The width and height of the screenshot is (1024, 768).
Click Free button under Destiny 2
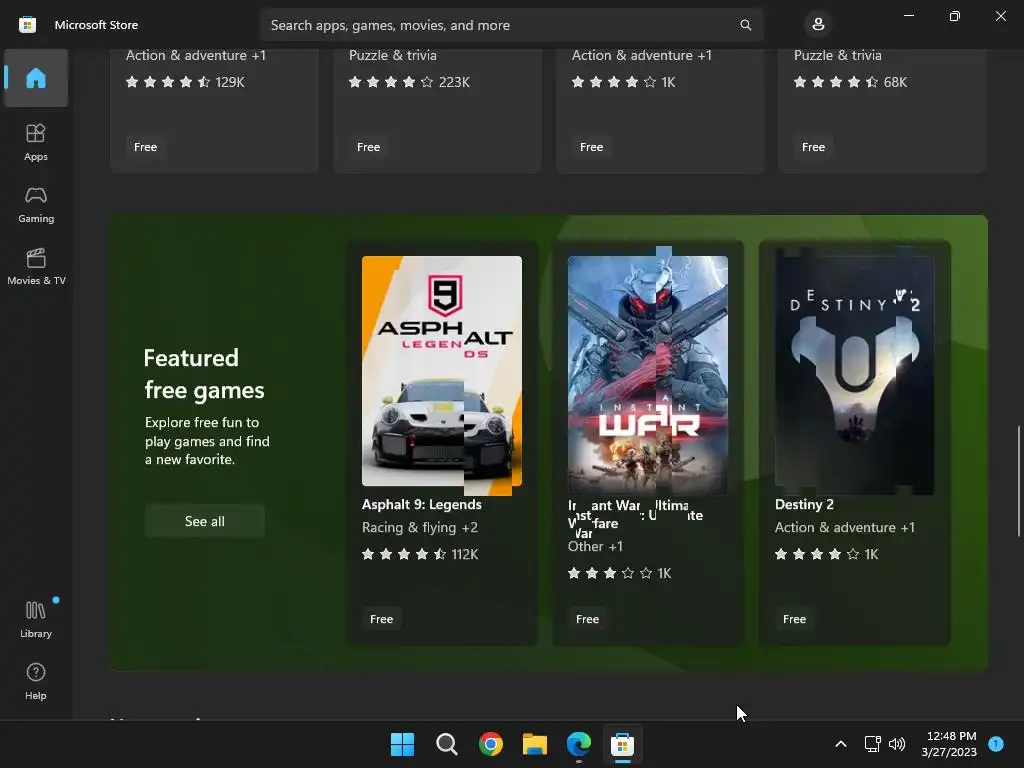pos(794,619)
